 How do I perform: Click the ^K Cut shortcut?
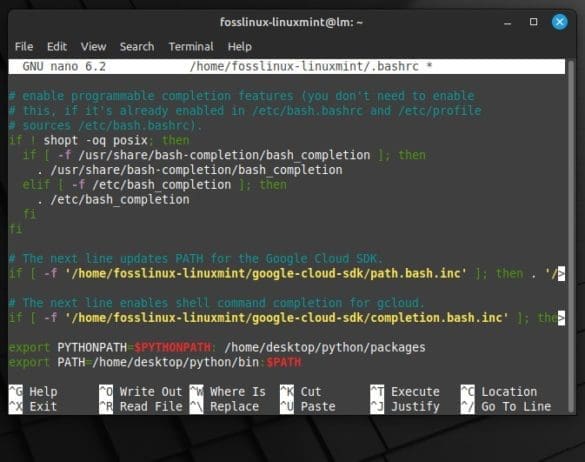point(301,392)
